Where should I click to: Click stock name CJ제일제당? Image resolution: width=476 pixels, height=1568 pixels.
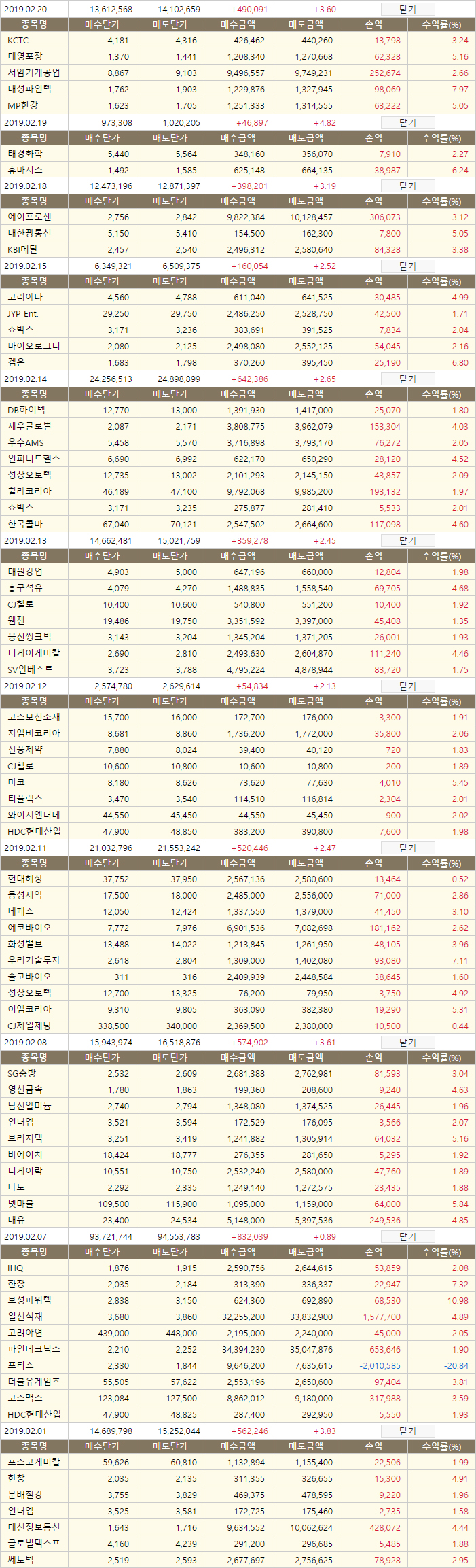(x=29, y=1026)
